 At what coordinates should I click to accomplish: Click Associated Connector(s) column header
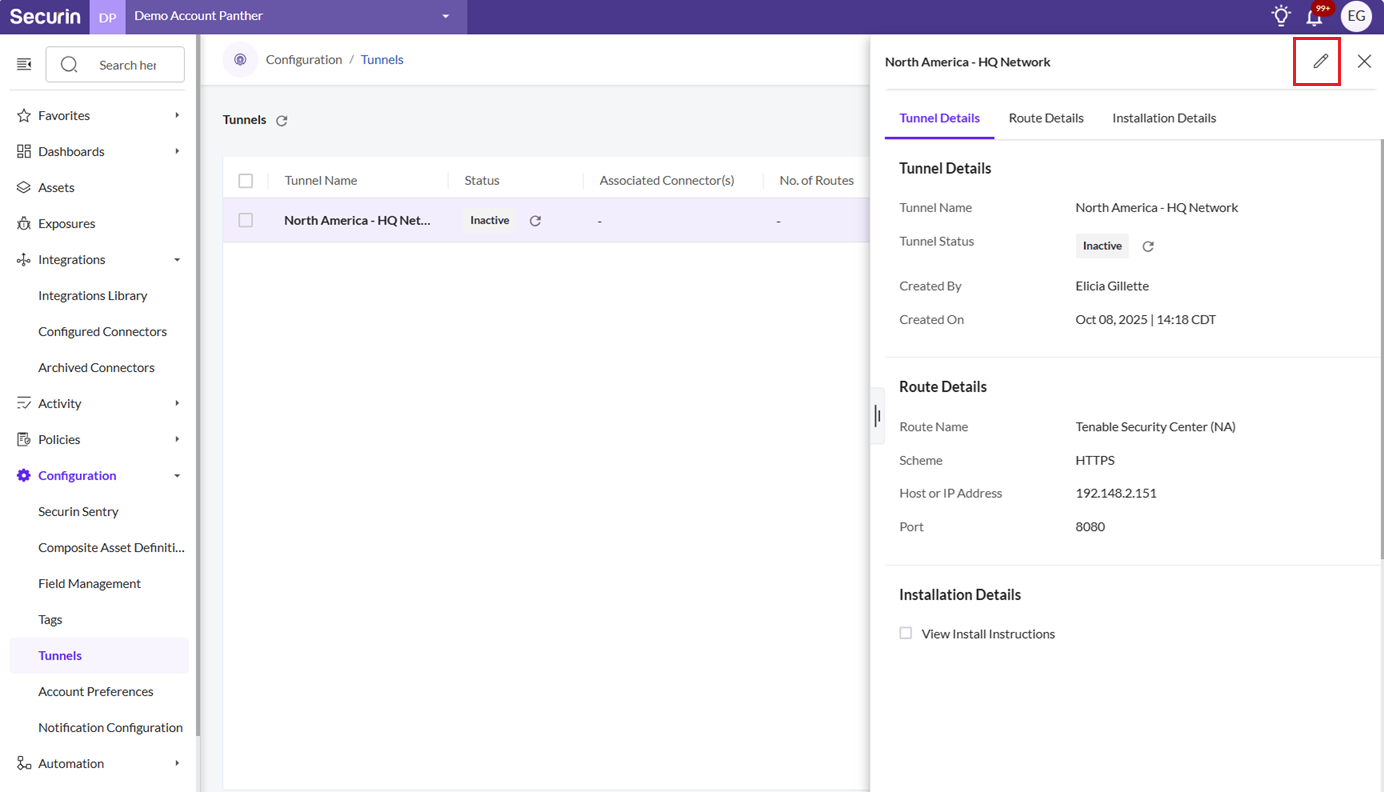point(667,181)
